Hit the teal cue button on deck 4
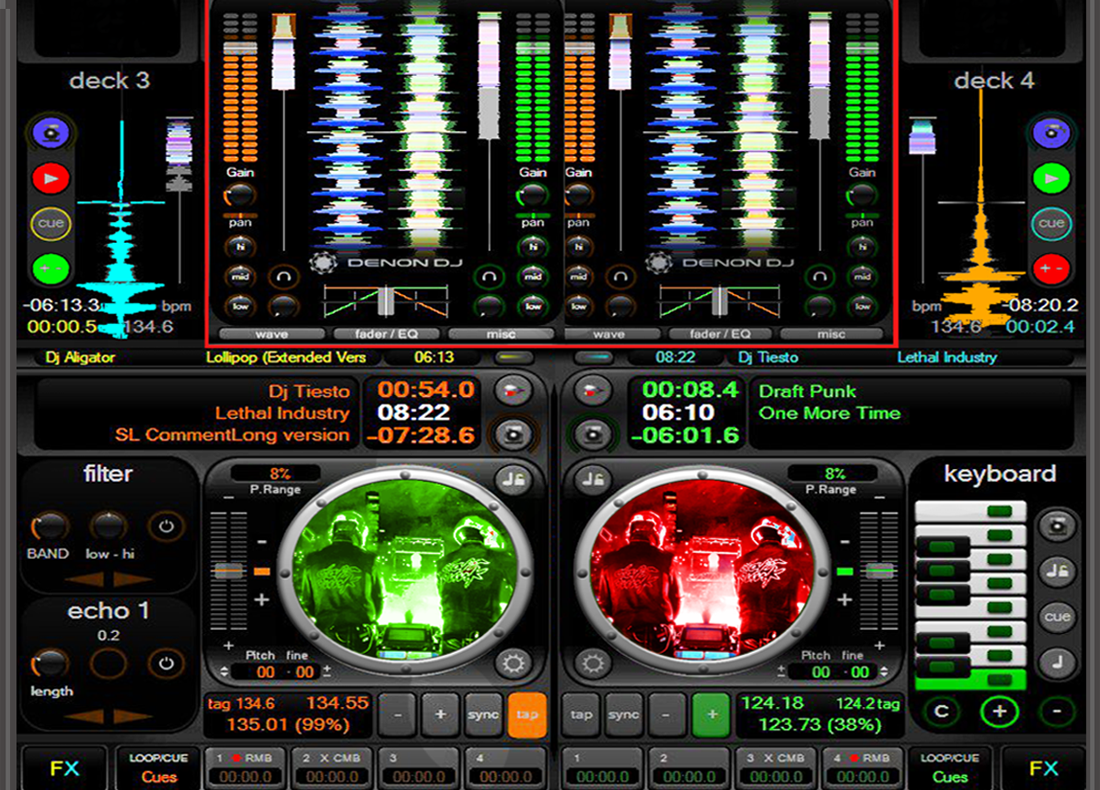Viewport: 1100px width, 790px height. click(x=1051, y=224)
